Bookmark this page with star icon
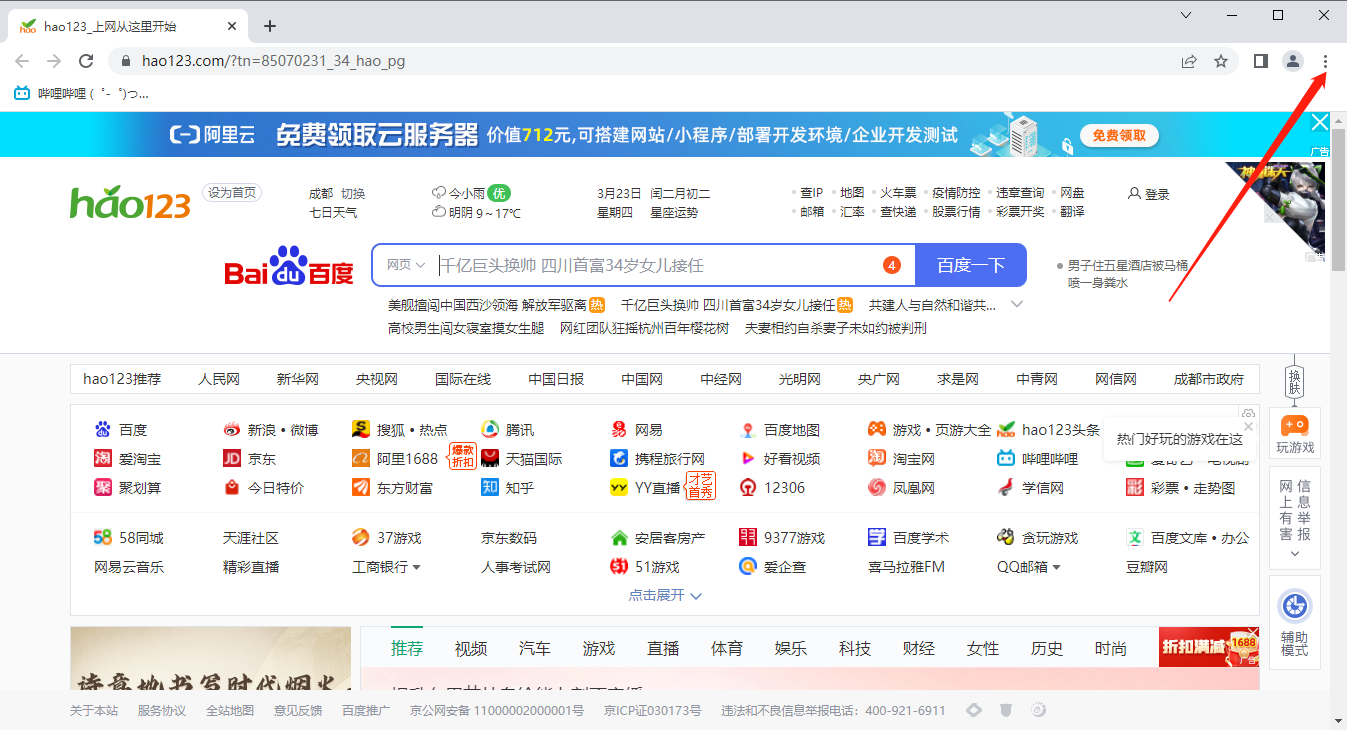The height and width of the screenshot is (730, 1347). click(1221, 61)
